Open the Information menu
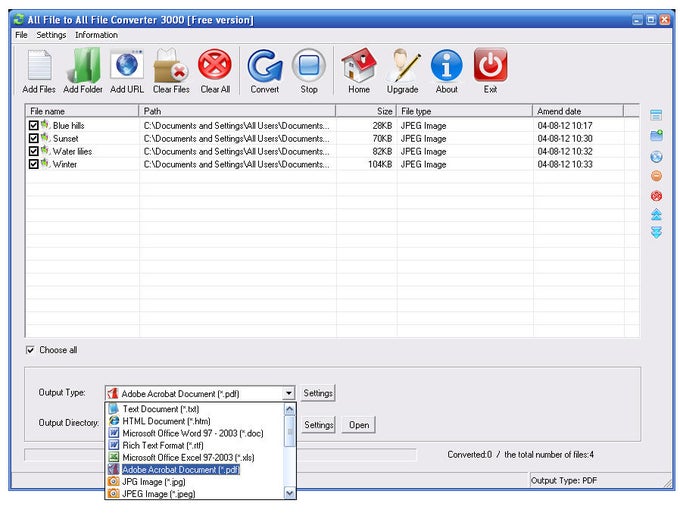The image size is (680, 516). click(96, 35)
